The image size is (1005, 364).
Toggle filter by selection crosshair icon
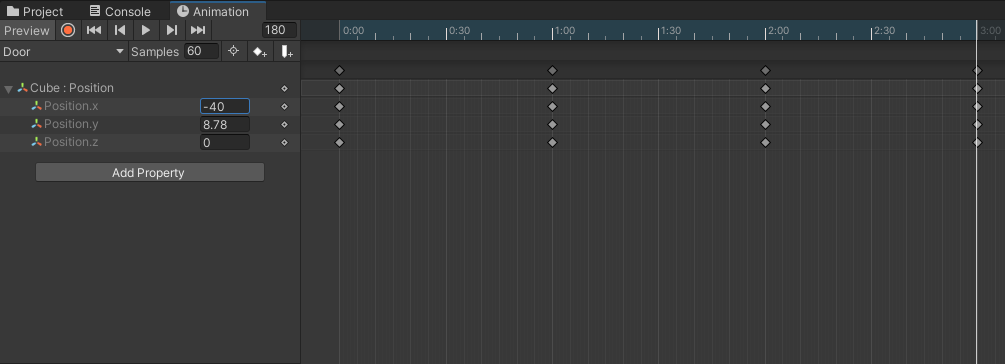(234, 51)
